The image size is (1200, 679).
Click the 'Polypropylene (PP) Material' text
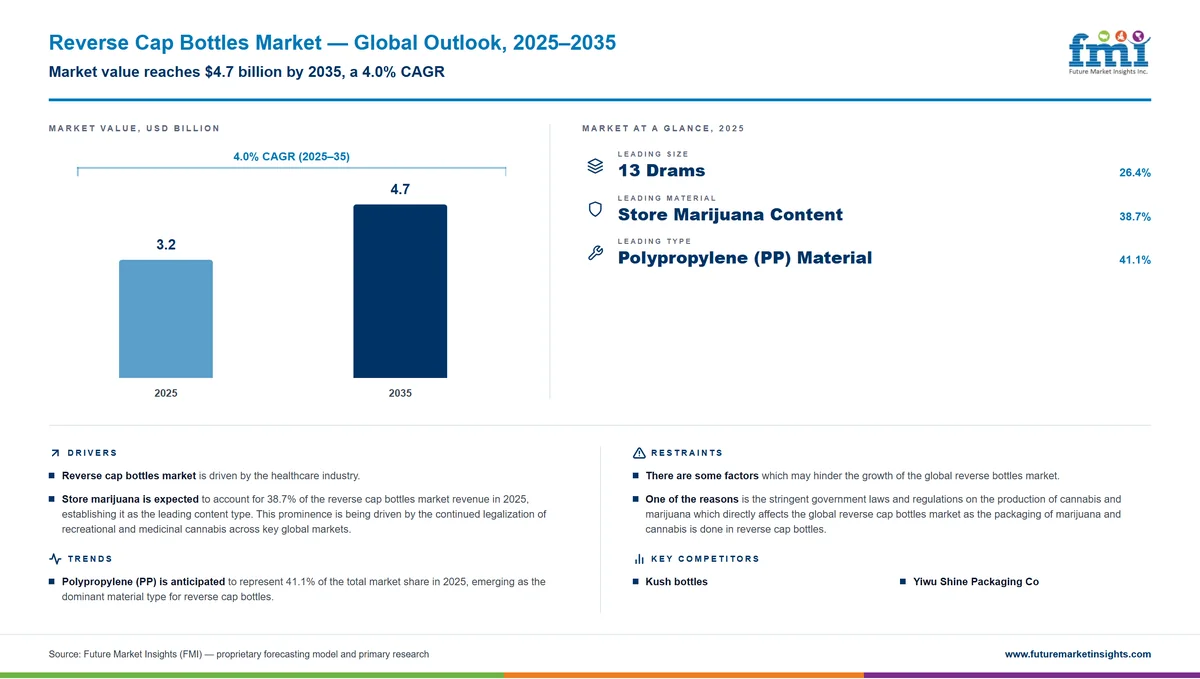pos(745,258)
